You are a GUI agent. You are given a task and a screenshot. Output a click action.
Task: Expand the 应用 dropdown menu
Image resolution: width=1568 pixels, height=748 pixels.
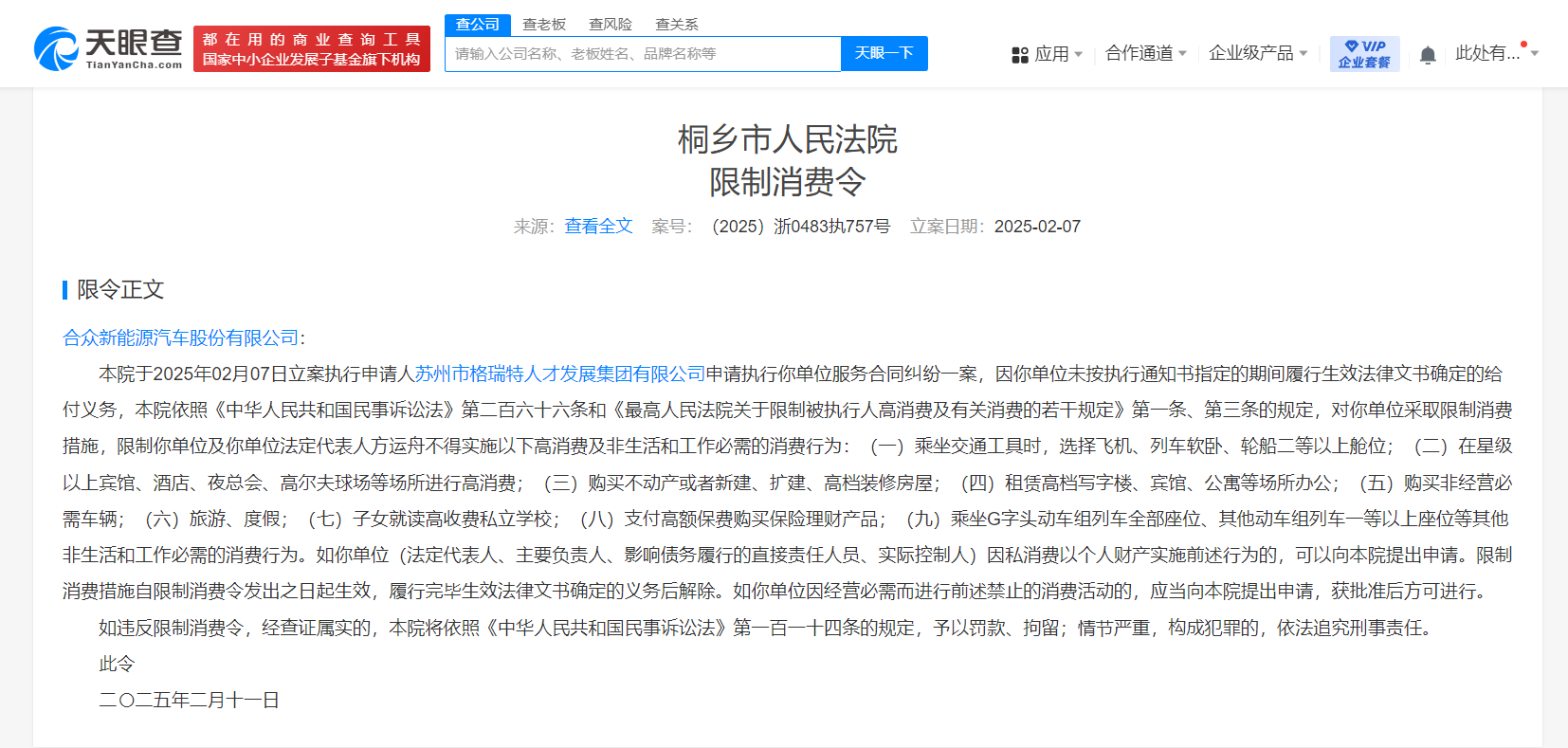coord(1078,54)
